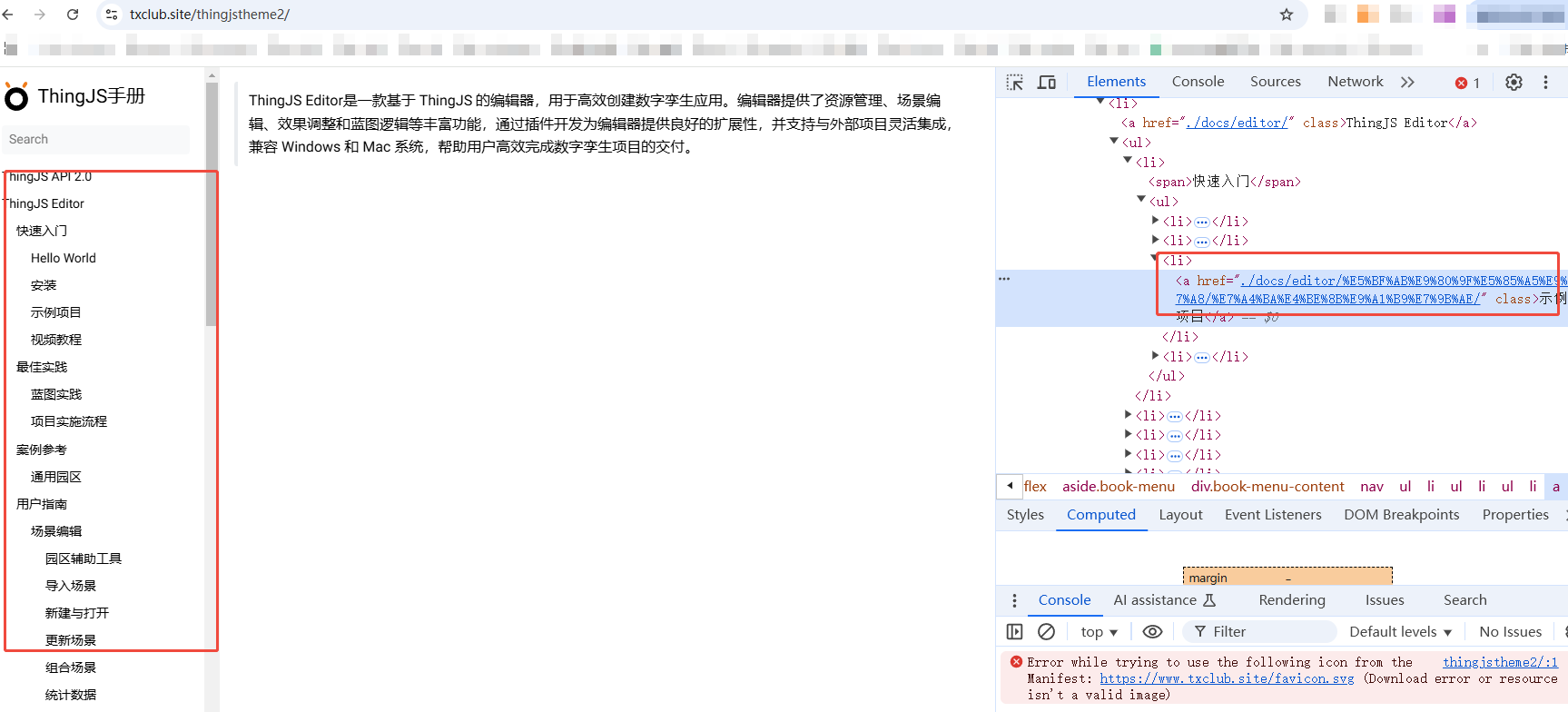
Task: Open 蓝图实践 in the sidebar menu
Action: [x=55, y=394]
